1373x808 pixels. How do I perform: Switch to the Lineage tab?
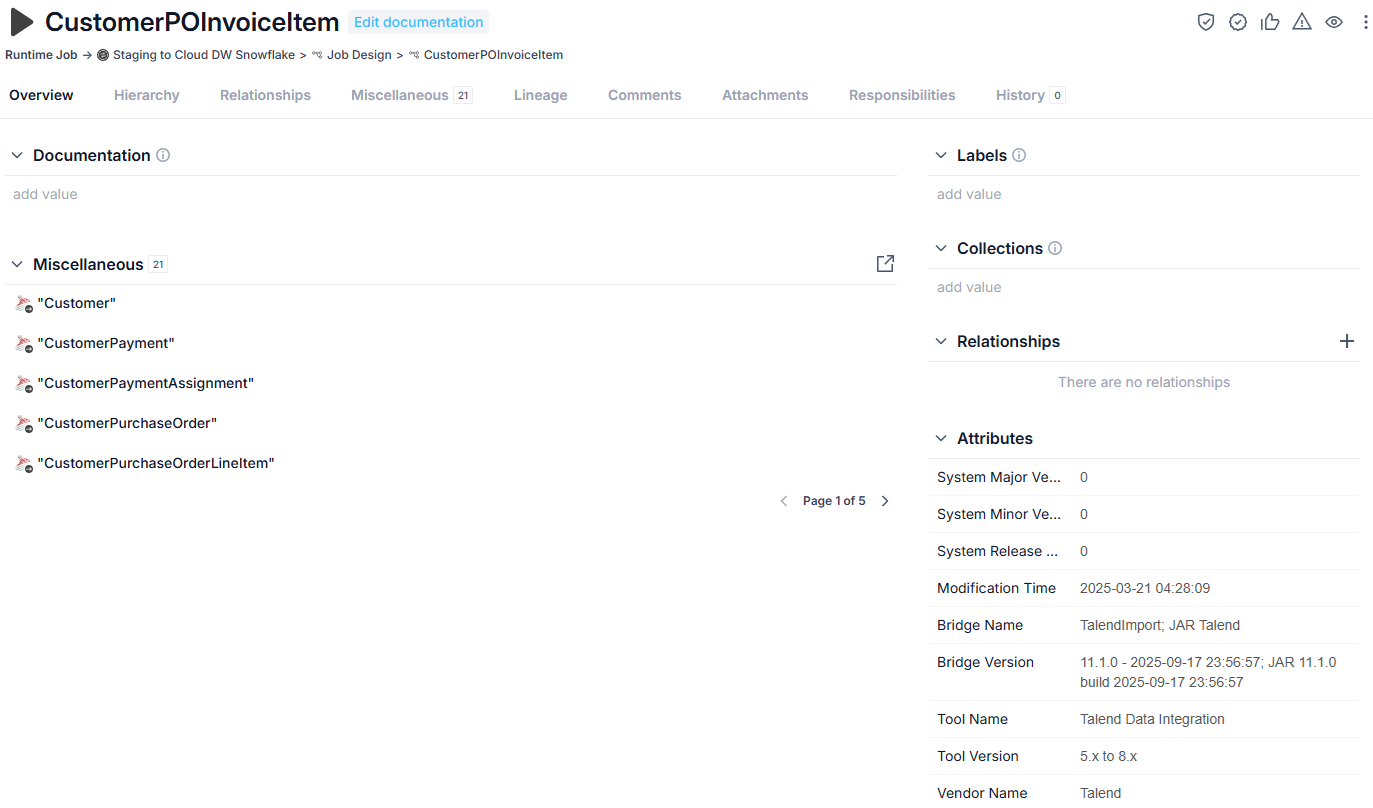pos(541,95)
